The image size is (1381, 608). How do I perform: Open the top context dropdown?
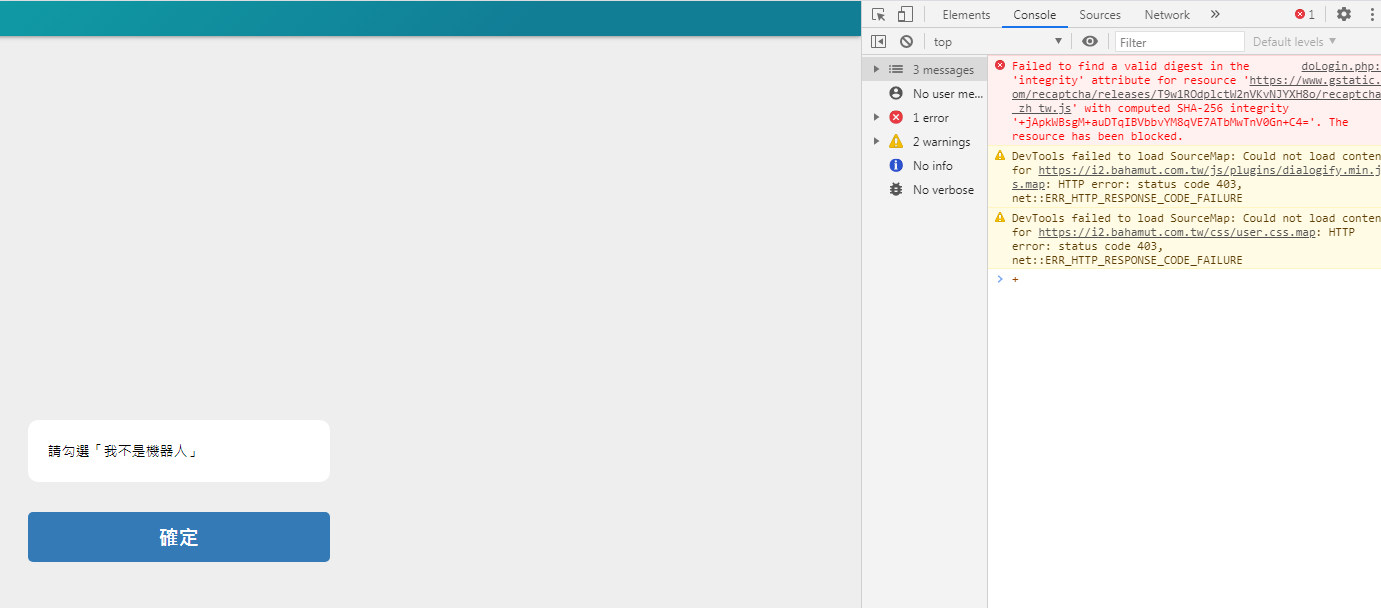point(997,41)
